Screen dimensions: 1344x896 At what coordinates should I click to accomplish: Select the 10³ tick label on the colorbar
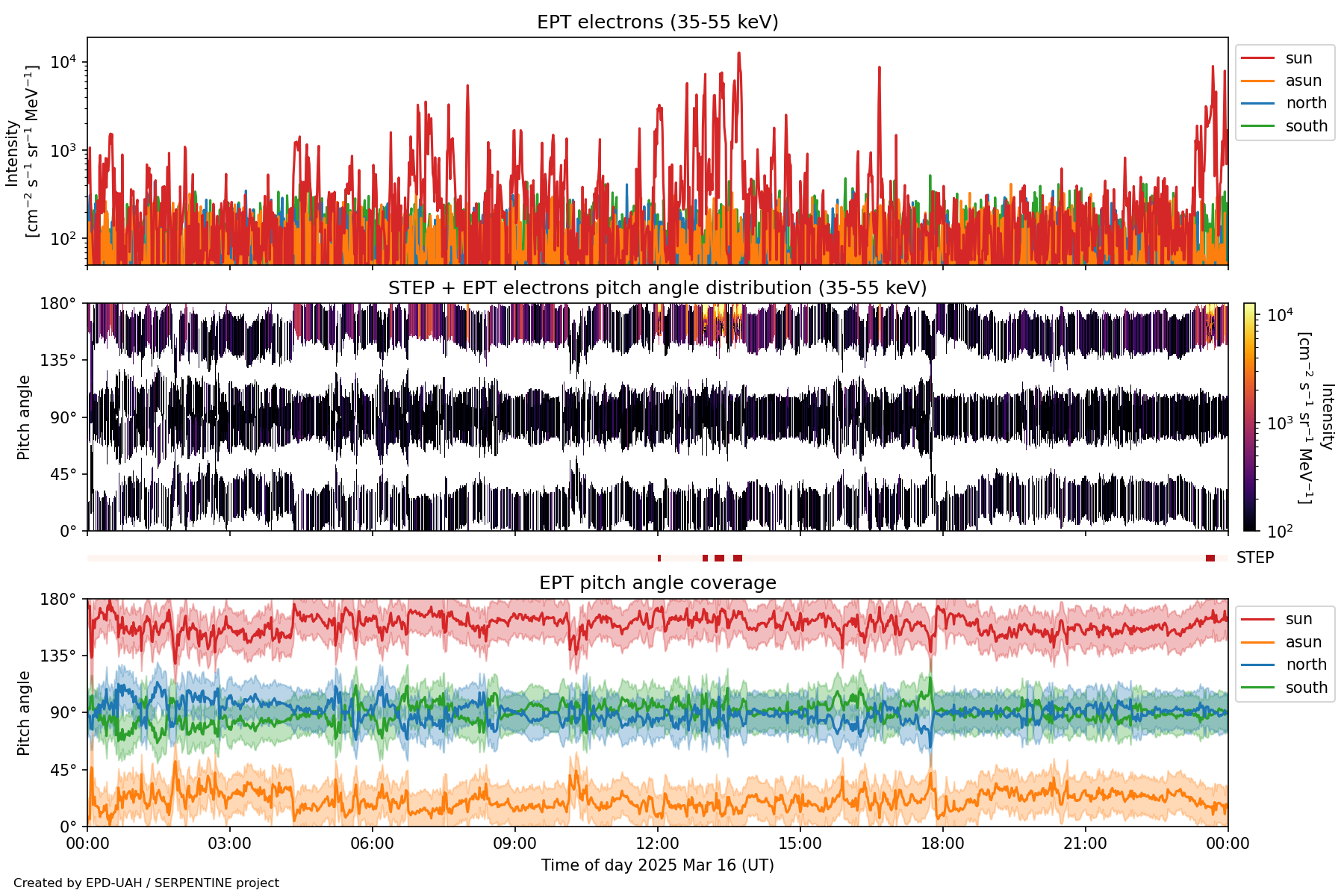1280,423
